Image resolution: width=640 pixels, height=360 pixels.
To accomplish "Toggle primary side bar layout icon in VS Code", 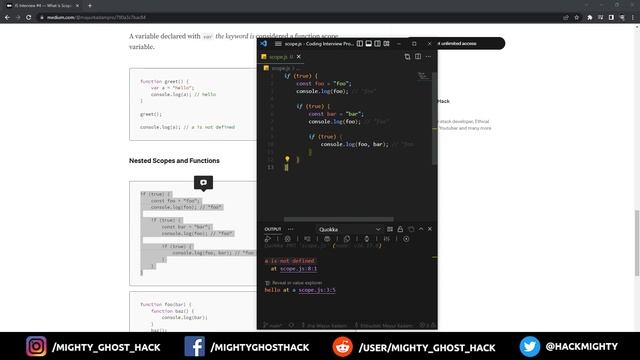I will click(x=360, y=44).
